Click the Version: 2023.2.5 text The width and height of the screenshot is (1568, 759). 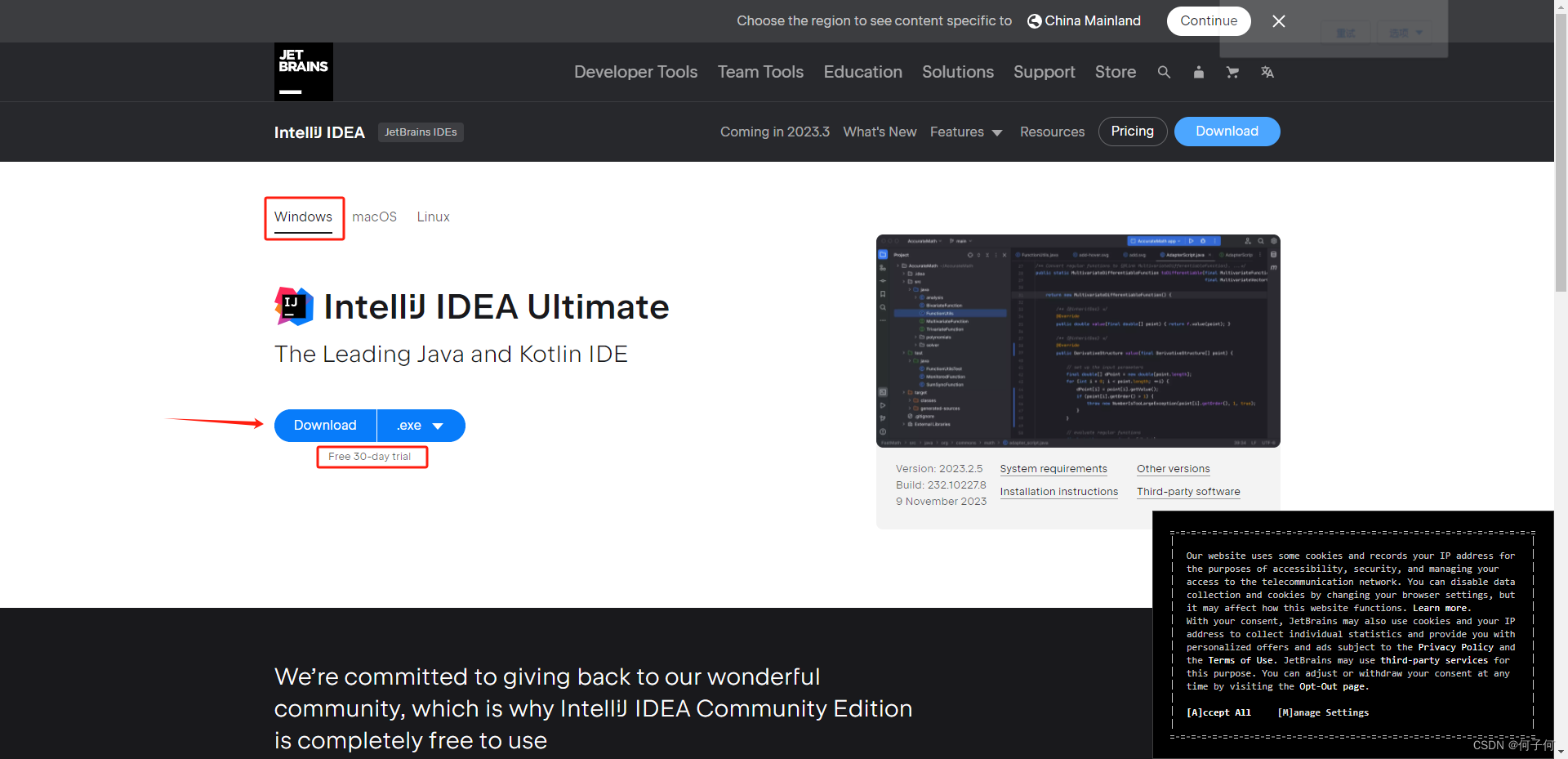click(x=939, y=469)
